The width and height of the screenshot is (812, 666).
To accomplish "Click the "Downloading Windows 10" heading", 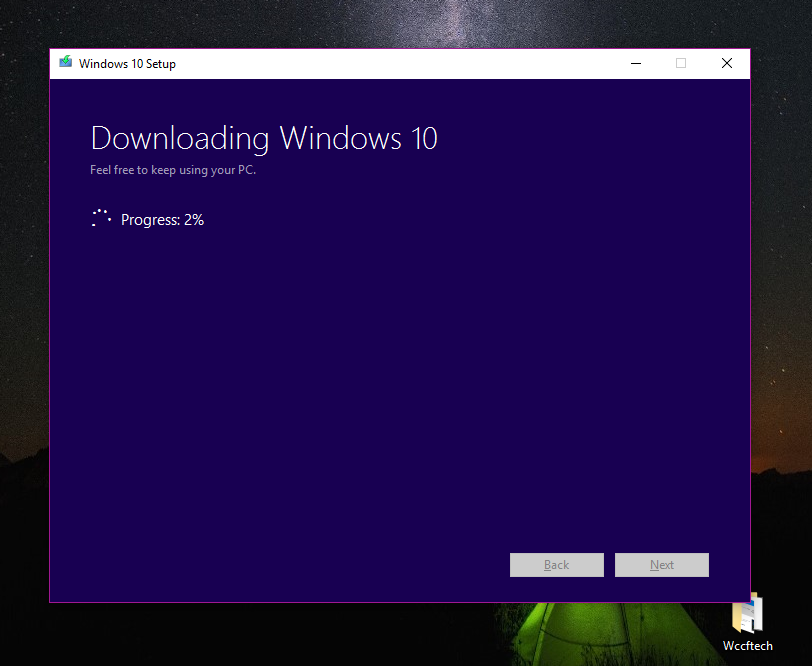I will [x=264, y=138].
